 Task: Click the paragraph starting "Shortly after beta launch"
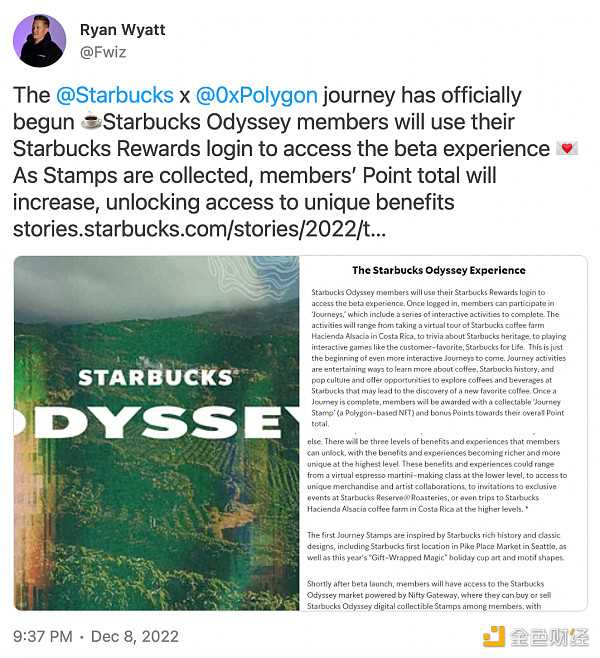[438, 591]
